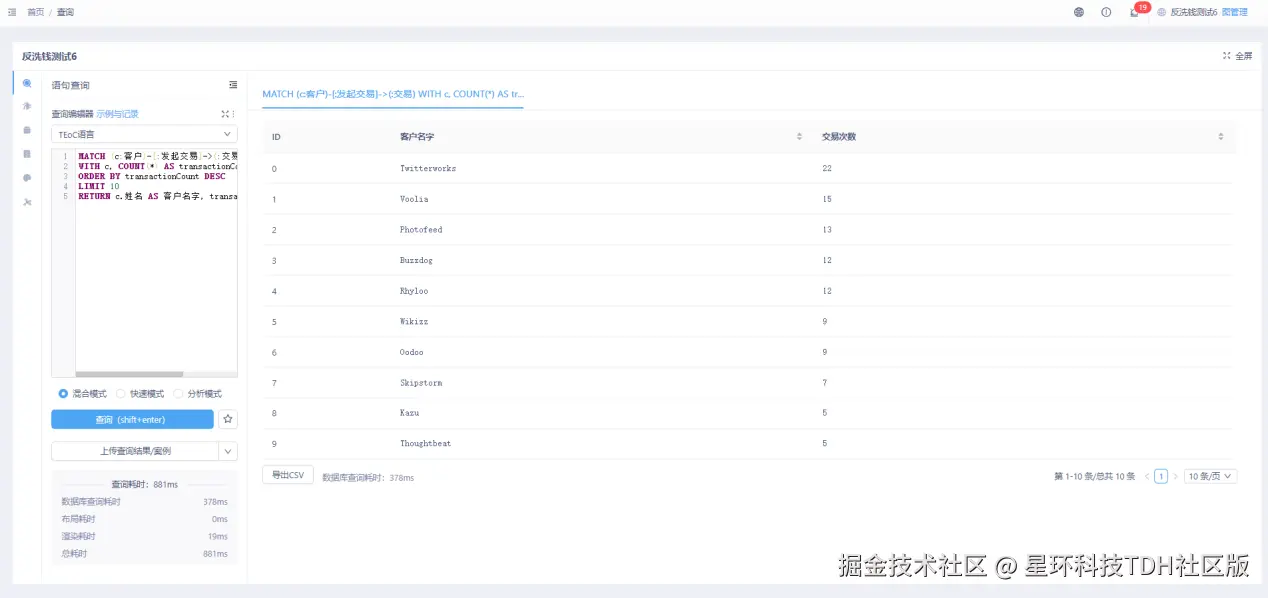Click the third left sidebar printer-like icon
1268x598 pixels.
pos(27,130)
